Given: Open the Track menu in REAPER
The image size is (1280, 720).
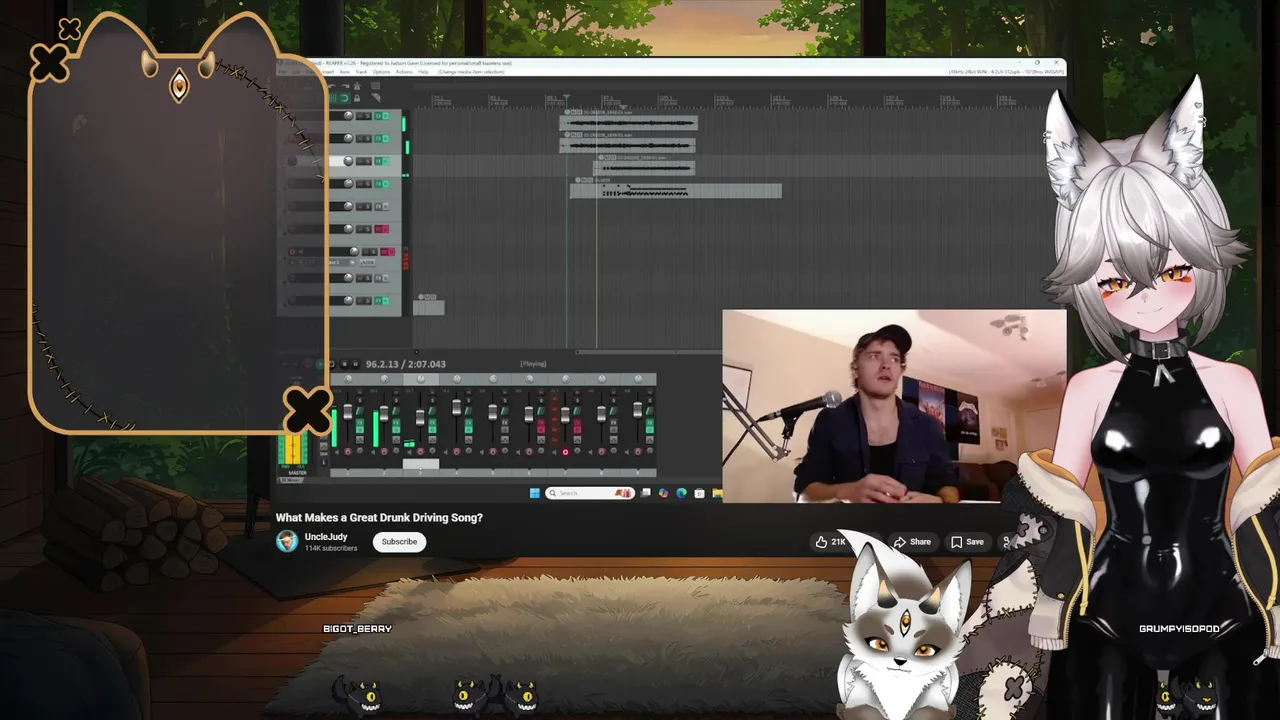Looking at the screenshot, I should pos(361,72).
